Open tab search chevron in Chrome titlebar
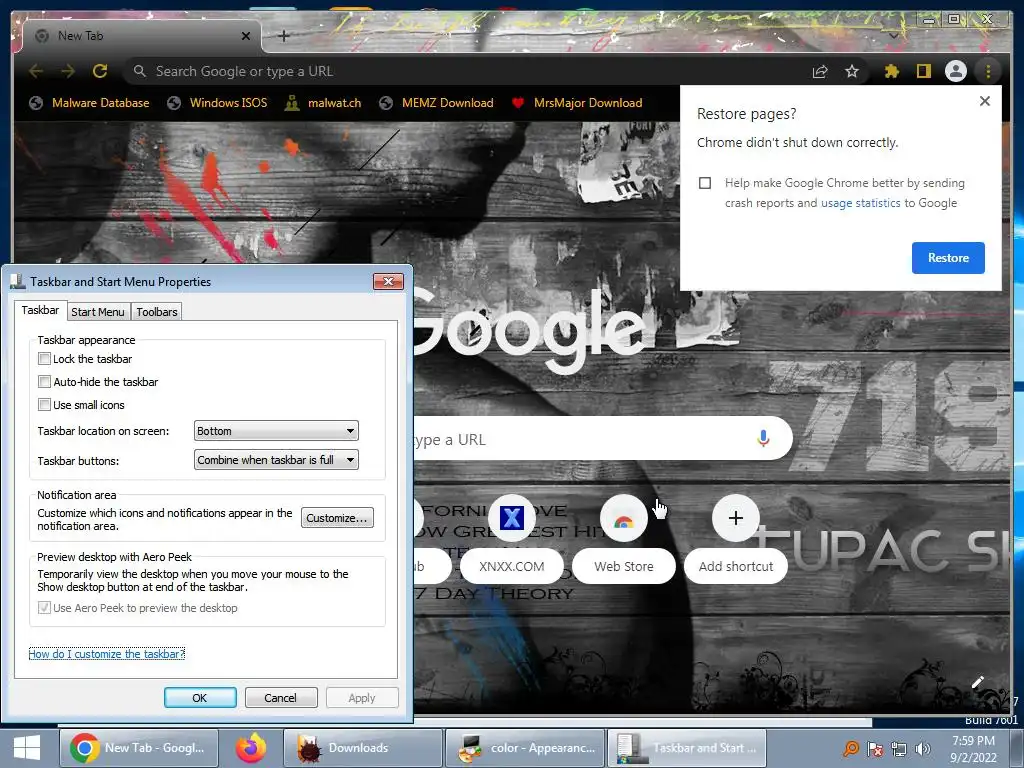The height and width of the screenshot is (768, 1024). coord(894,36)
